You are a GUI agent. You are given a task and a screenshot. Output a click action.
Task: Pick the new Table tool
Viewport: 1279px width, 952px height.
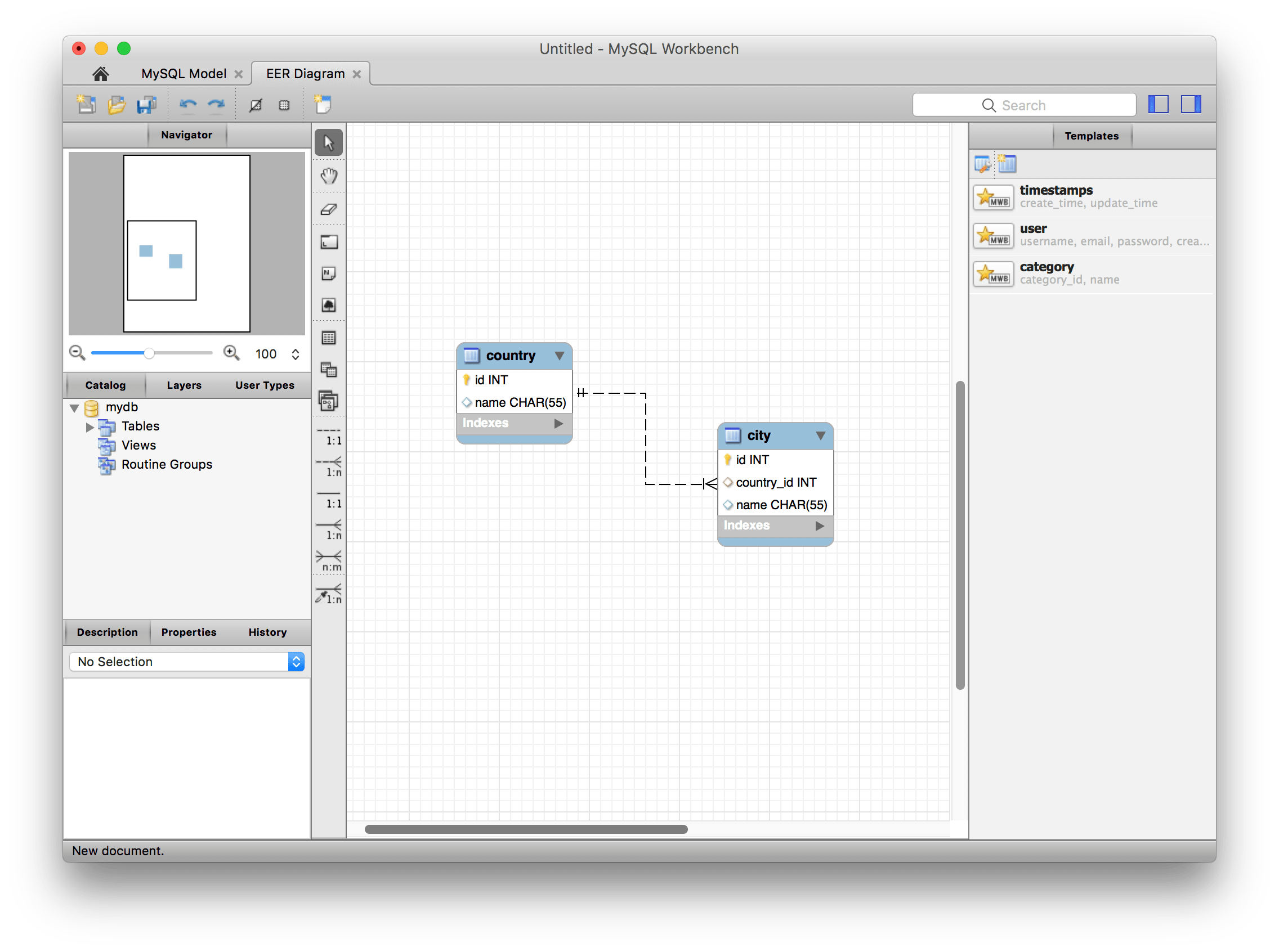329,338
